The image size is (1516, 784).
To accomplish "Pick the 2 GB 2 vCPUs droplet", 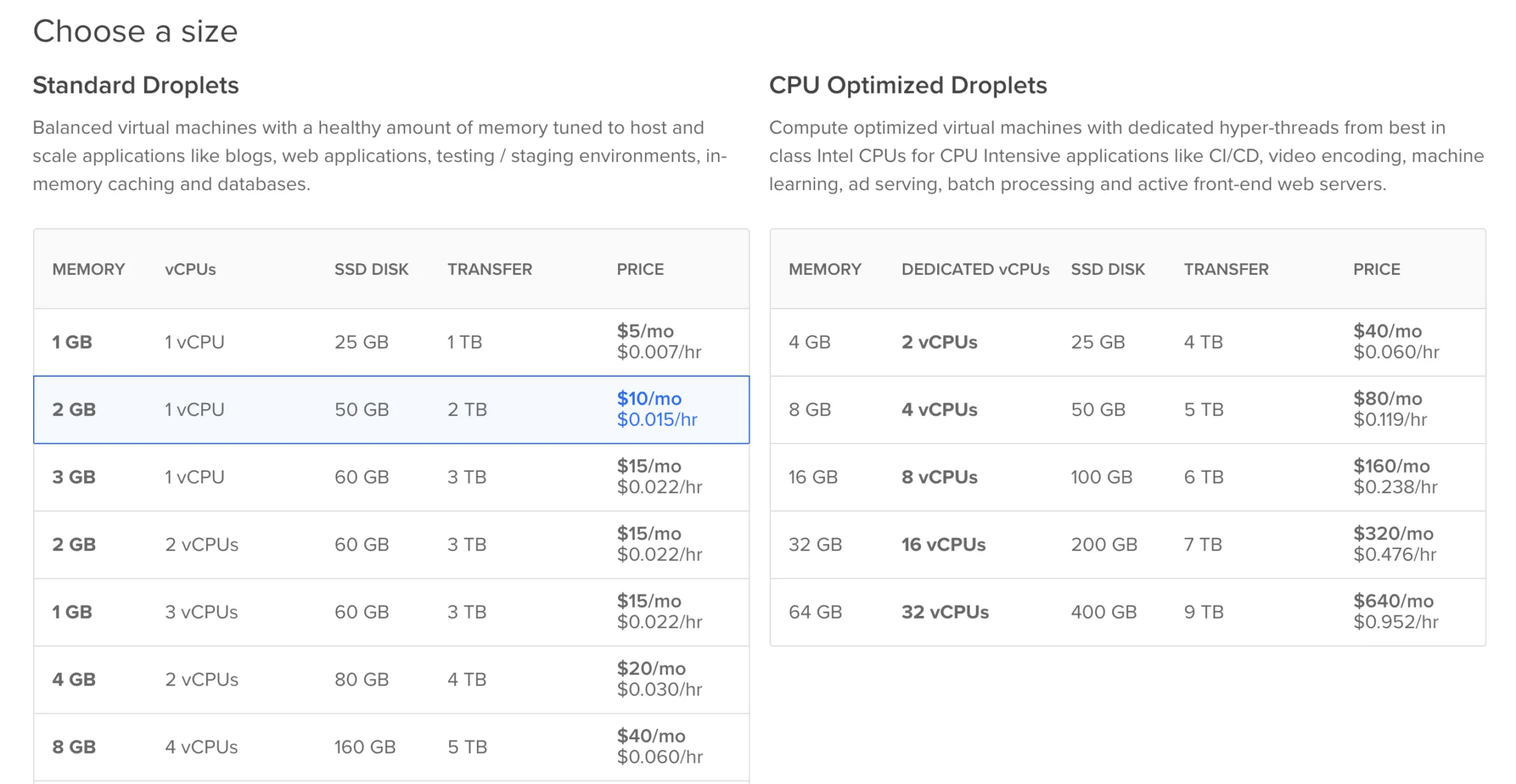I will click(391, 544).
